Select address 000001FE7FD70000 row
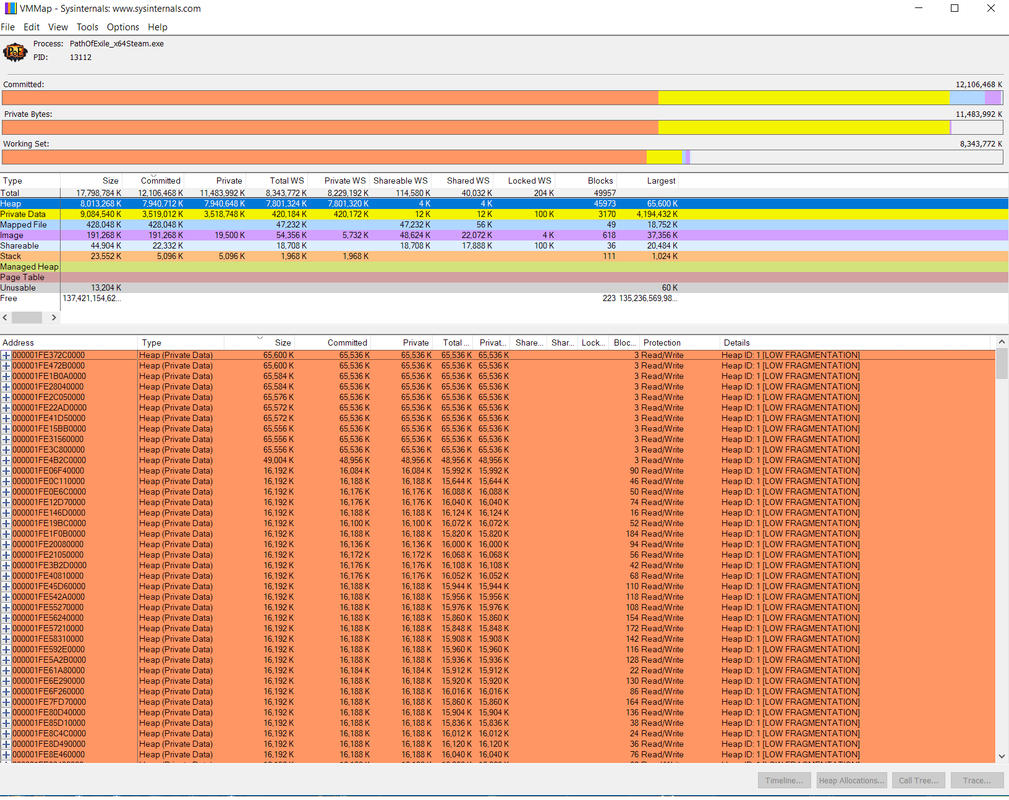Viewport: 1009px width, 800px height. tap(497, 702)
